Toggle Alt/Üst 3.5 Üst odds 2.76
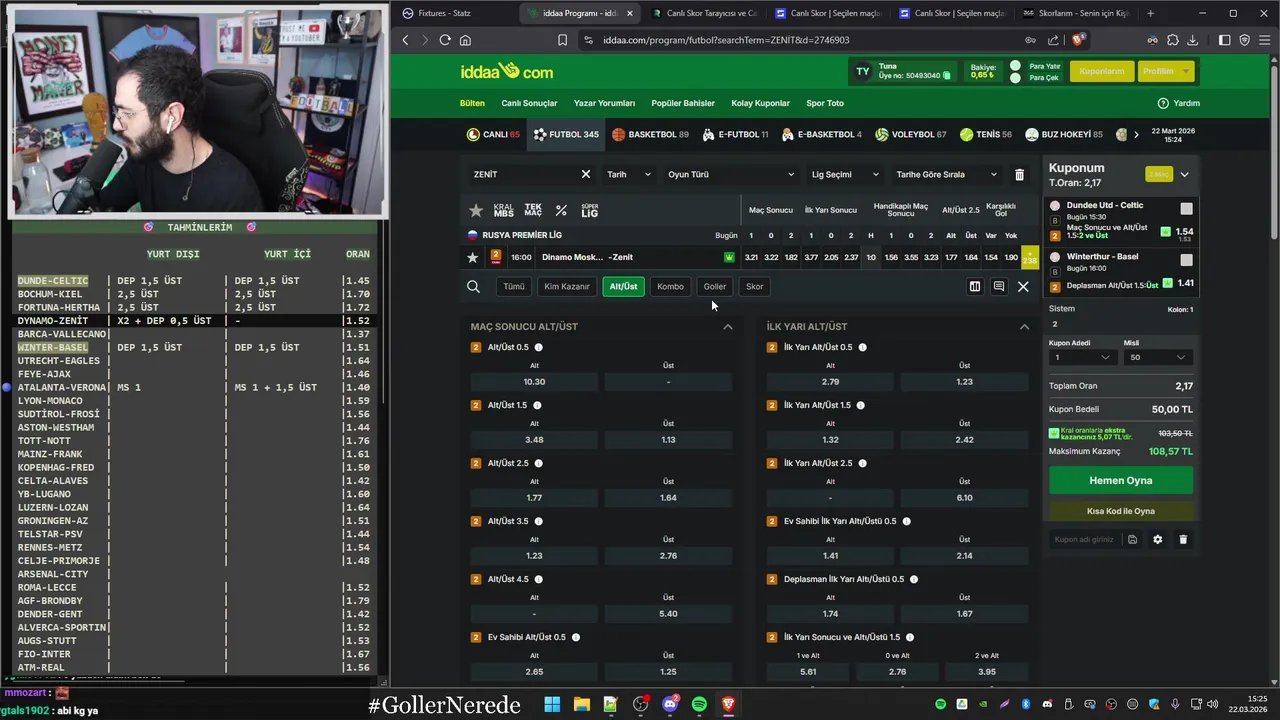1280x720 pixels. (668, 555)
